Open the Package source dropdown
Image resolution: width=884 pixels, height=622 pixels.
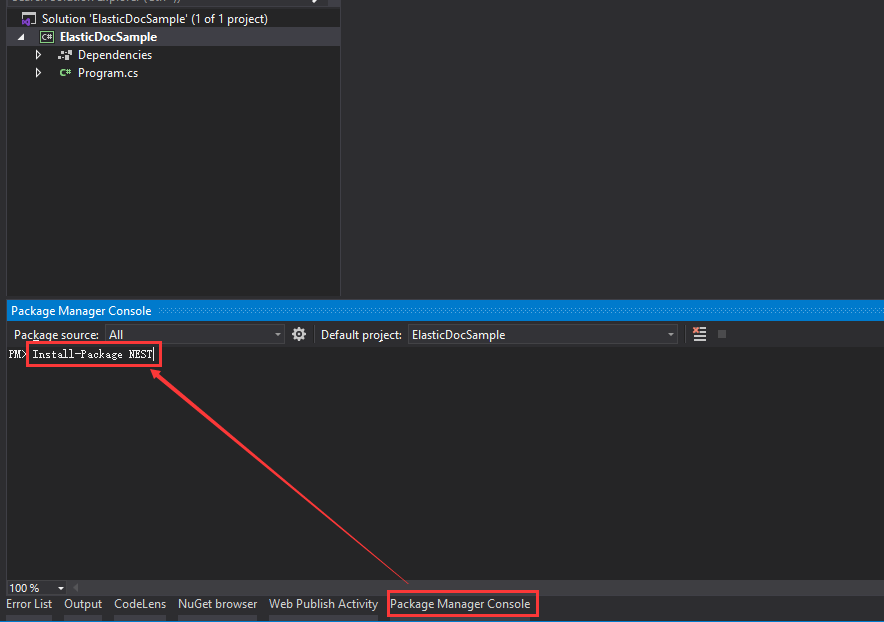point(195,334)
